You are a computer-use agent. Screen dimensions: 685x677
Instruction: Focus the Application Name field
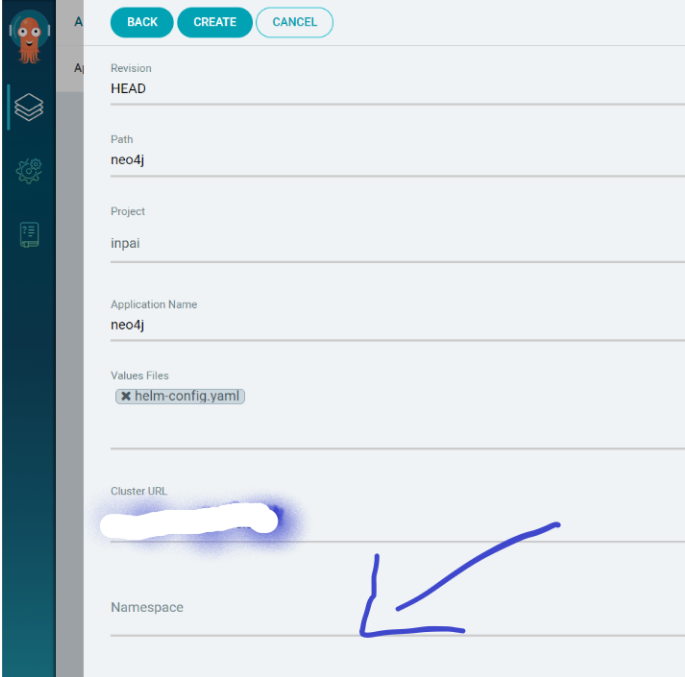(398, 325)
